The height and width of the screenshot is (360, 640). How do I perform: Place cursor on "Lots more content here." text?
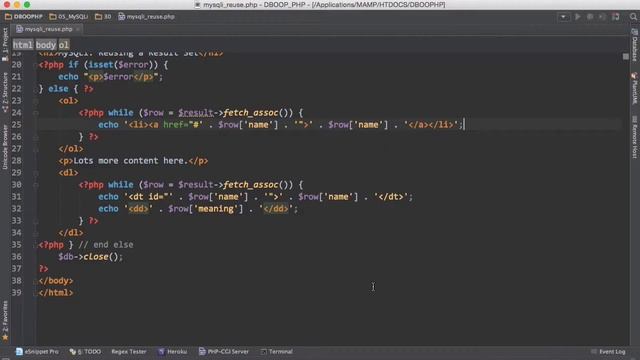tap(131, 160)
